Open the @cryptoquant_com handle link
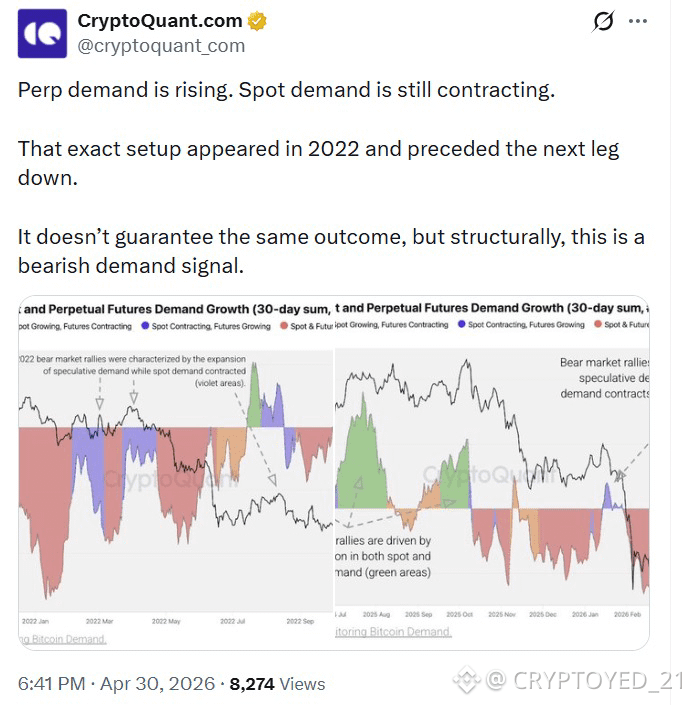Screen dimensions: 694x705 (161, 46)
